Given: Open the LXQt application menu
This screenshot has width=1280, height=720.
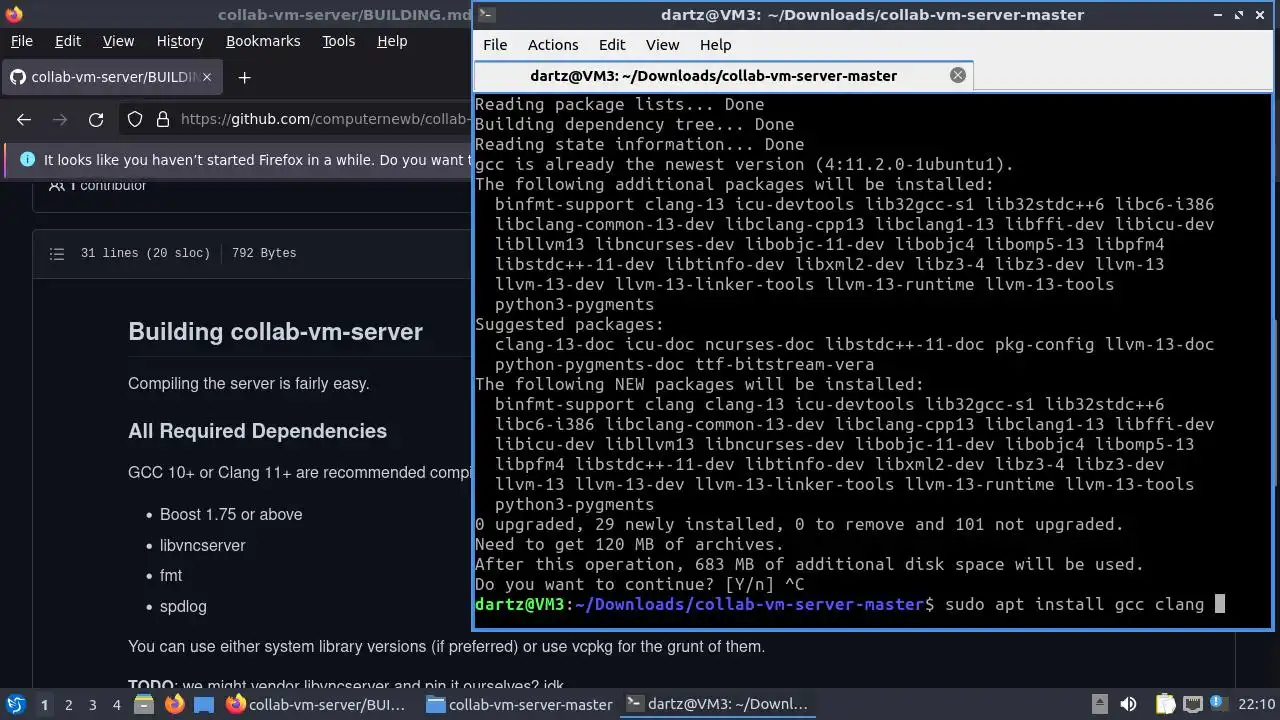Looking at the screenshot, I should [x=16, y=704].
